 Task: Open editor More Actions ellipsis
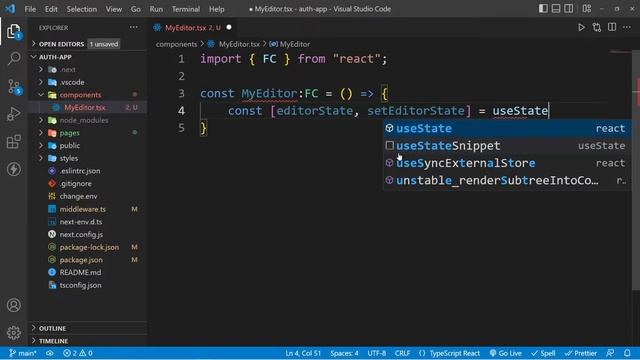pyautogui.click(x=627, y=27)
